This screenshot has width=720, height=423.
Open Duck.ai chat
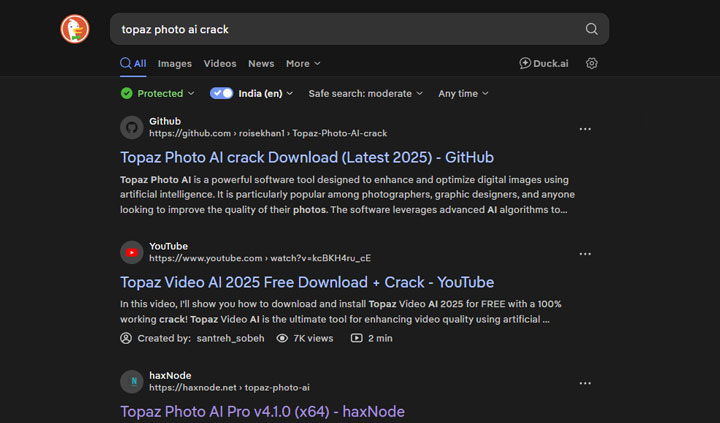click(x=544, y=63)
